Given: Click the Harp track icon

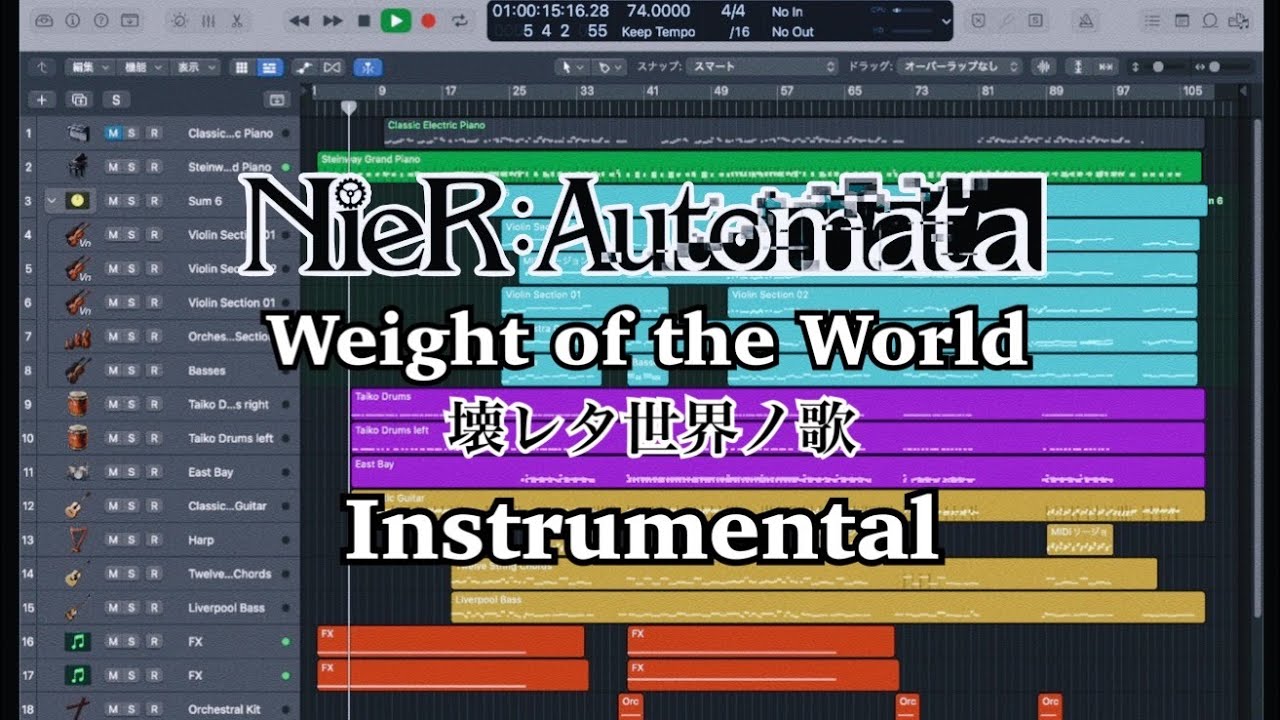Looking at the screenshot, I should (x=78, y=540).
